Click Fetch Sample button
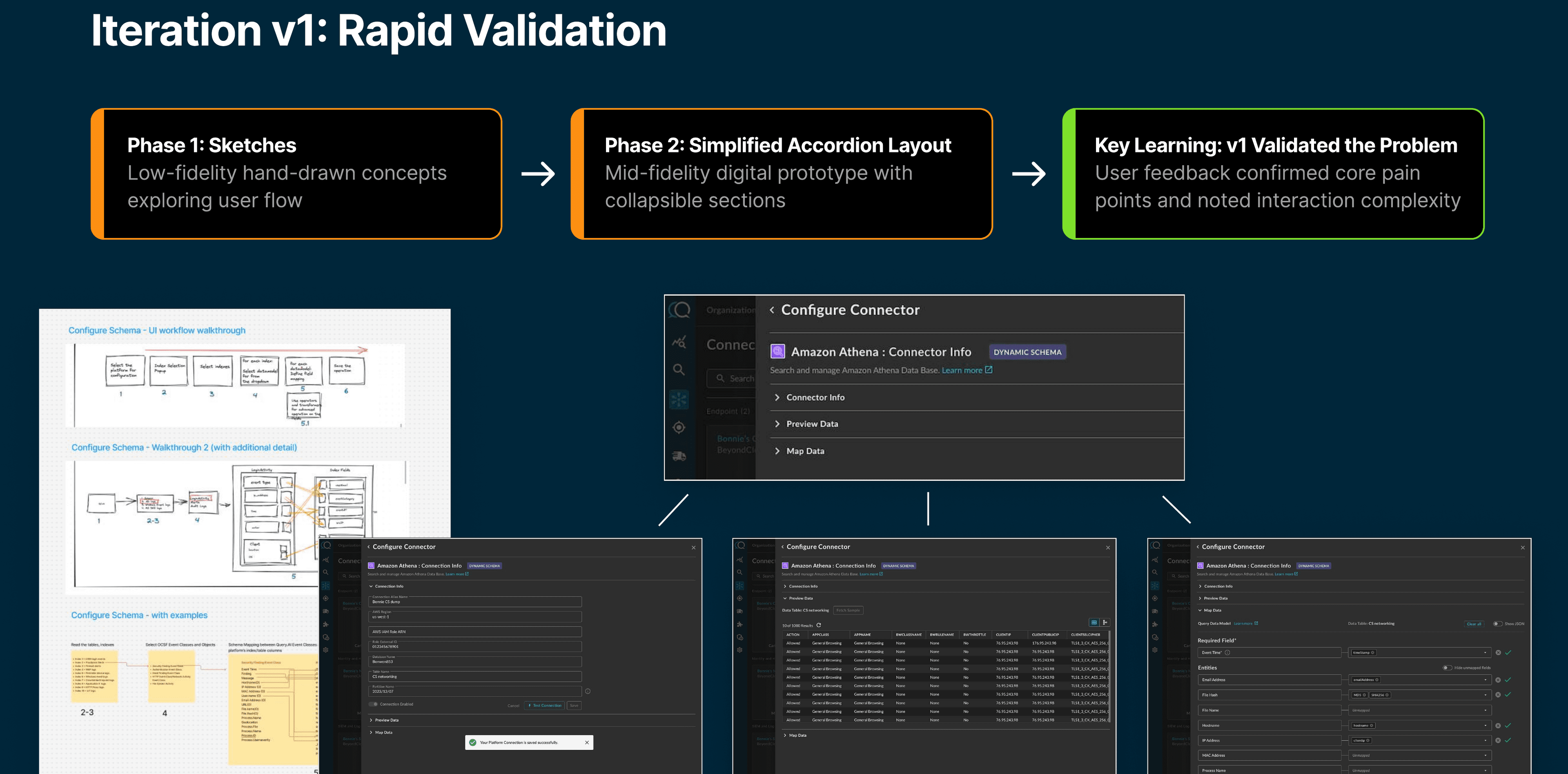1568x774 pixels. 848,610
